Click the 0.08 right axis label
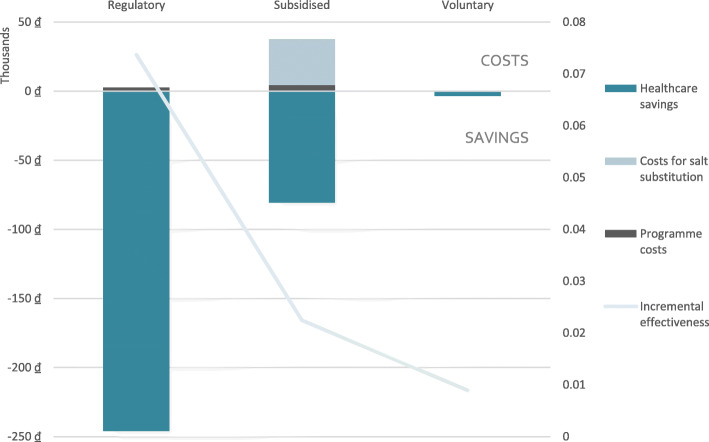The image size is (709, 442). [x=576, y=22]
